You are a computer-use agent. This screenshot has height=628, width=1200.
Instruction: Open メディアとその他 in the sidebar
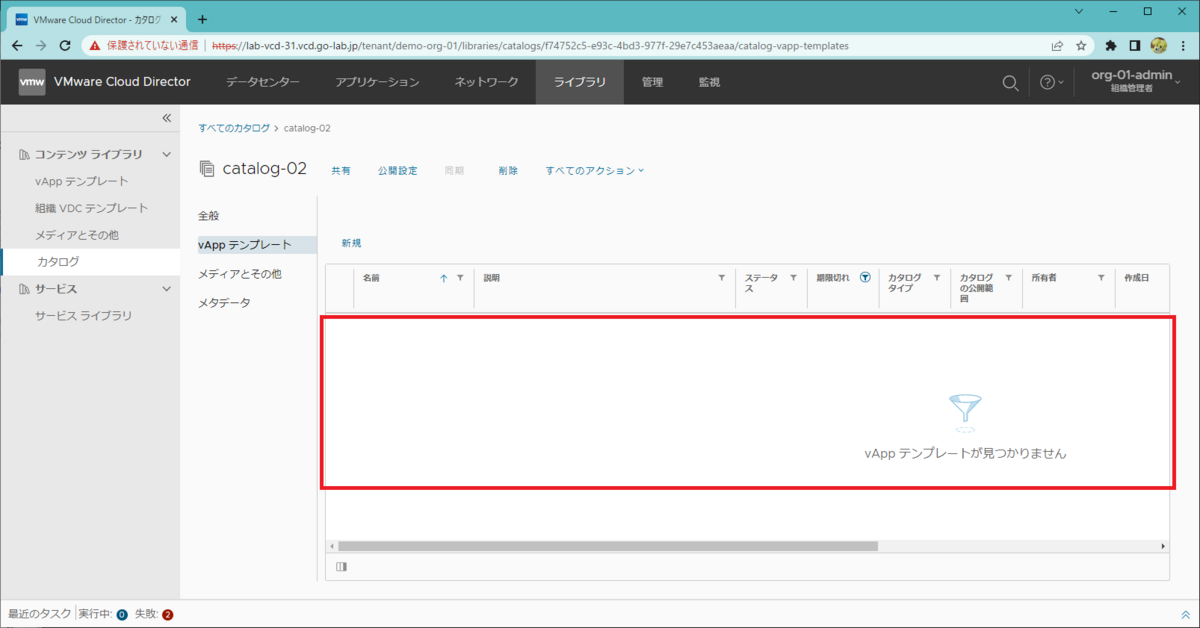click(x=77, y=235)
